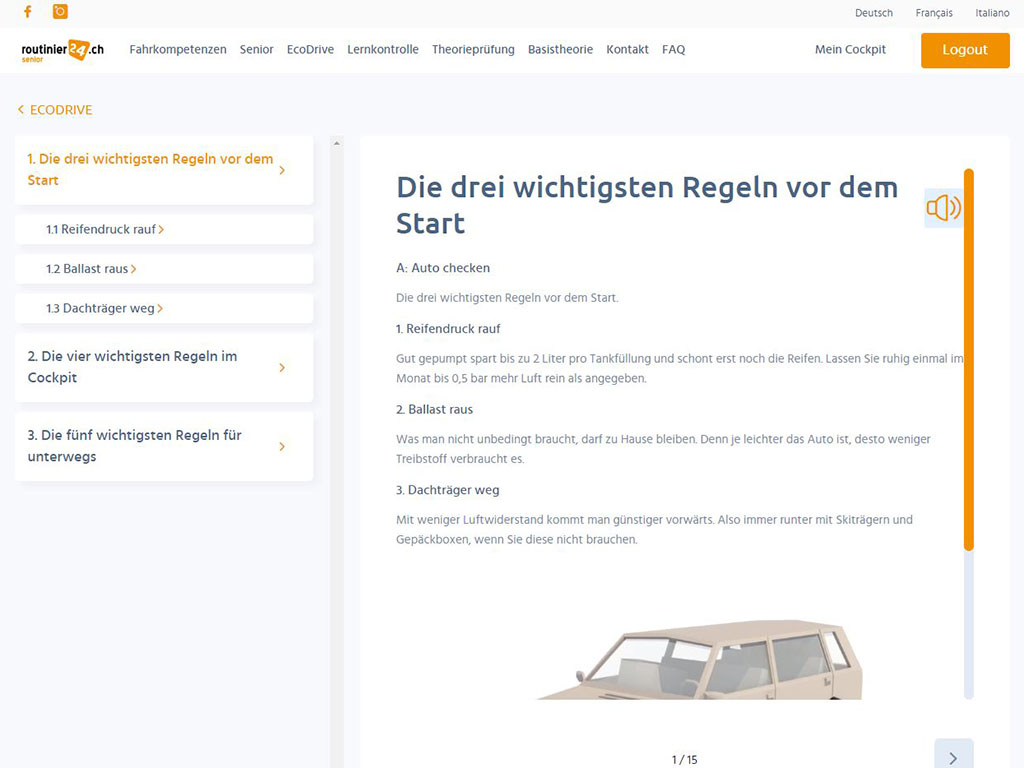
Task: Go to next page arrow button
Action: pos(953,757)
